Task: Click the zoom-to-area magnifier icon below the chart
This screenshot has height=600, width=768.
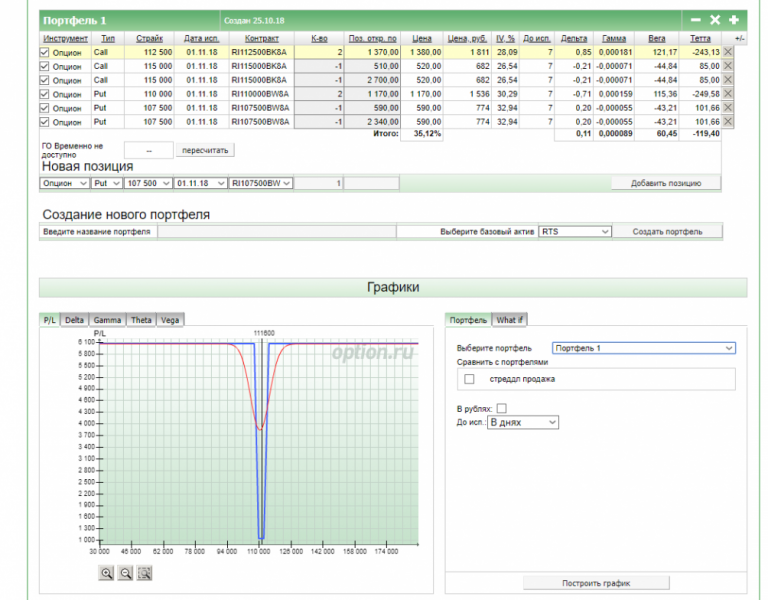Action: (145, 573)
